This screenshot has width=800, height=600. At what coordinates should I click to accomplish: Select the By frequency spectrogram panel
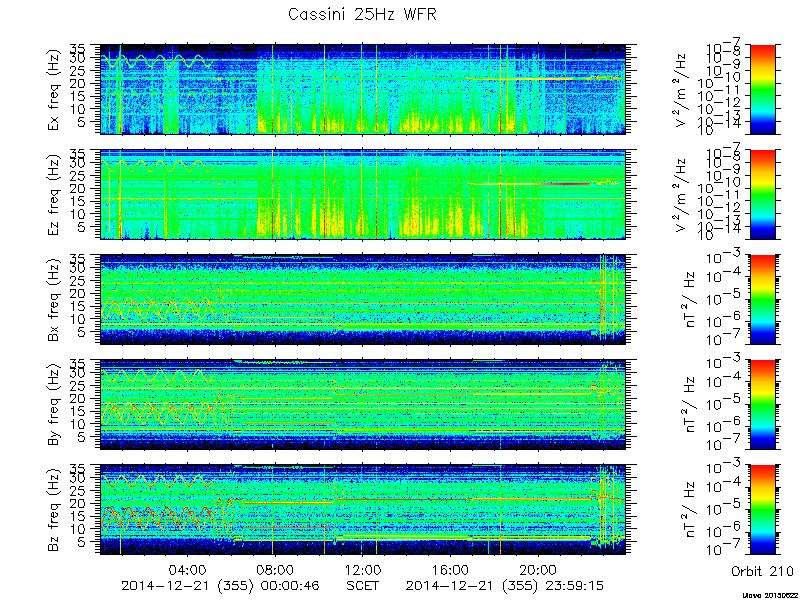pyautogui.click(x=363, y=405)
